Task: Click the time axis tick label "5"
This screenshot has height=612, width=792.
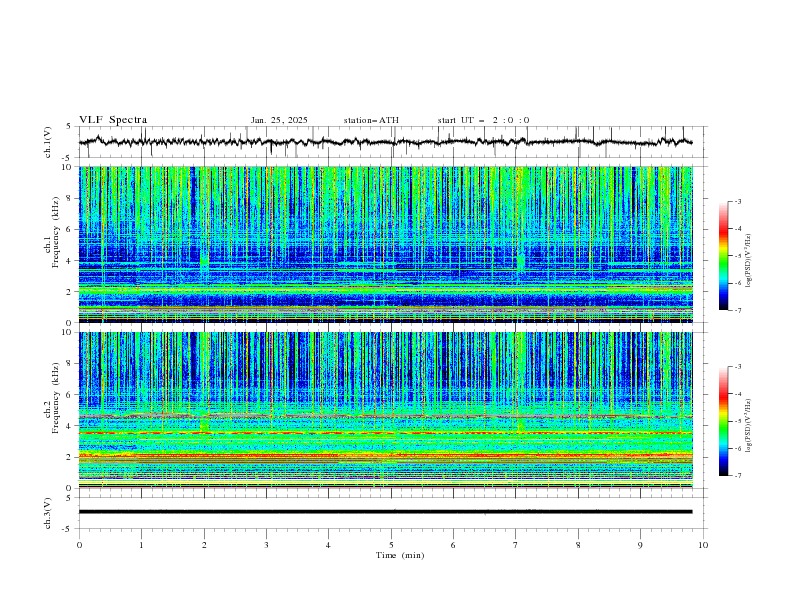Action: tap(391, 545)
